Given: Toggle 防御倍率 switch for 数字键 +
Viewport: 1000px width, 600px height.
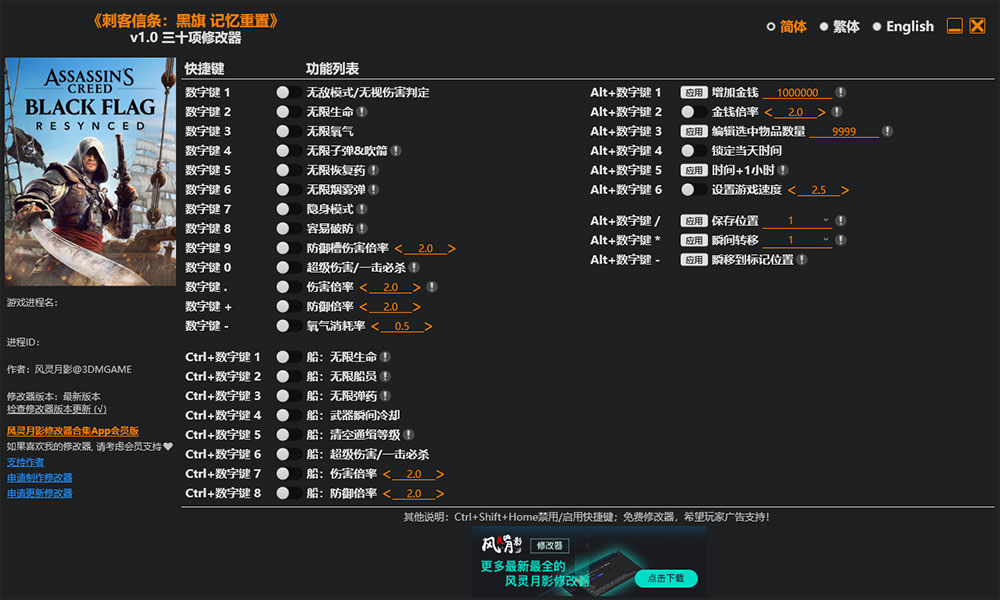Looking at the screenshot, I should (288, 307).
